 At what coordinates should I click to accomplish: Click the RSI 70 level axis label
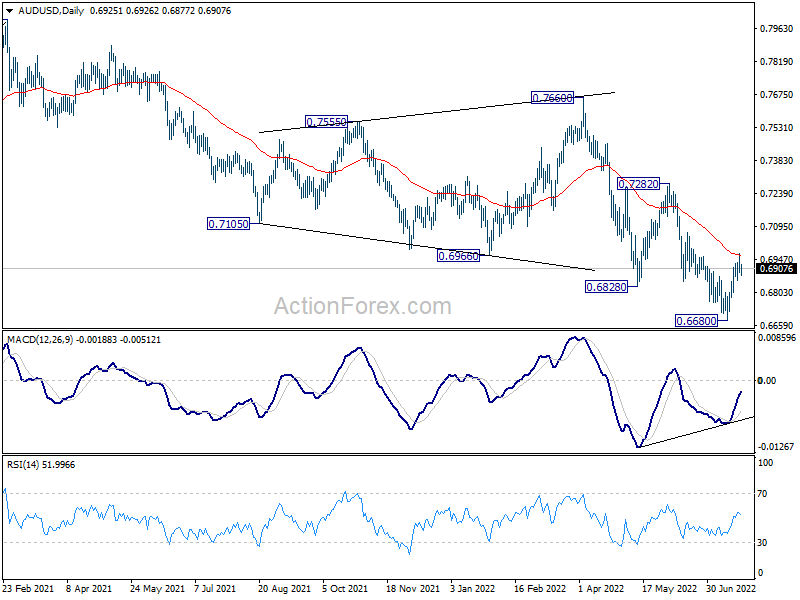tap(762, 494)
